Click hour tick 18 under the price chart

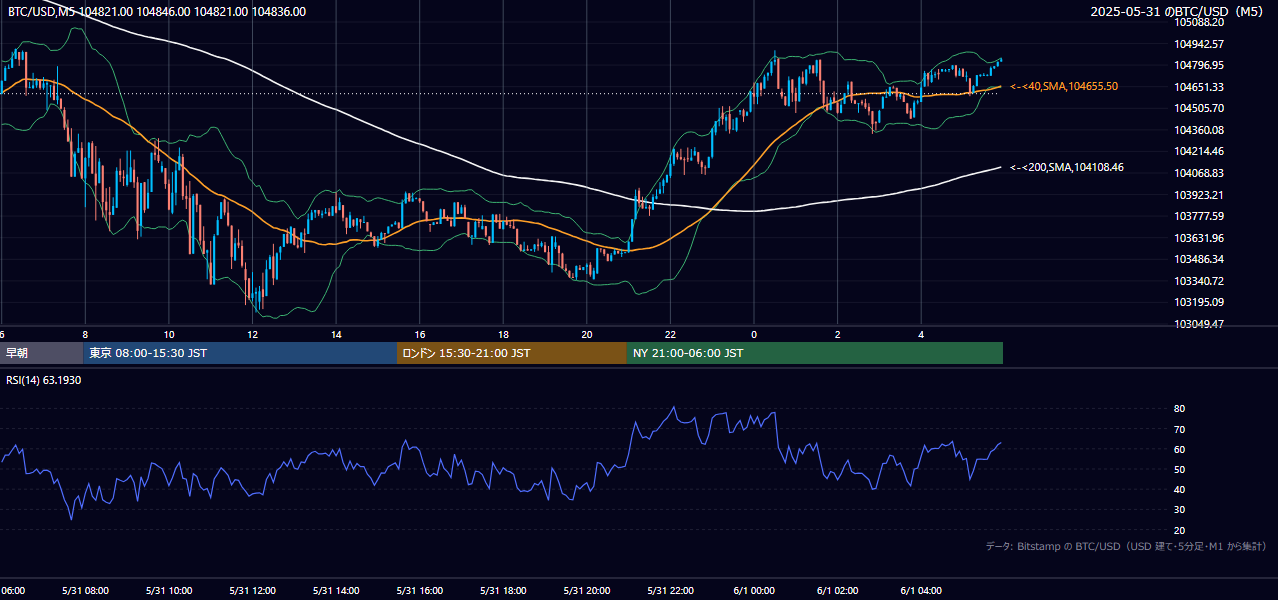pyautogui.click(x=503, y=334)
